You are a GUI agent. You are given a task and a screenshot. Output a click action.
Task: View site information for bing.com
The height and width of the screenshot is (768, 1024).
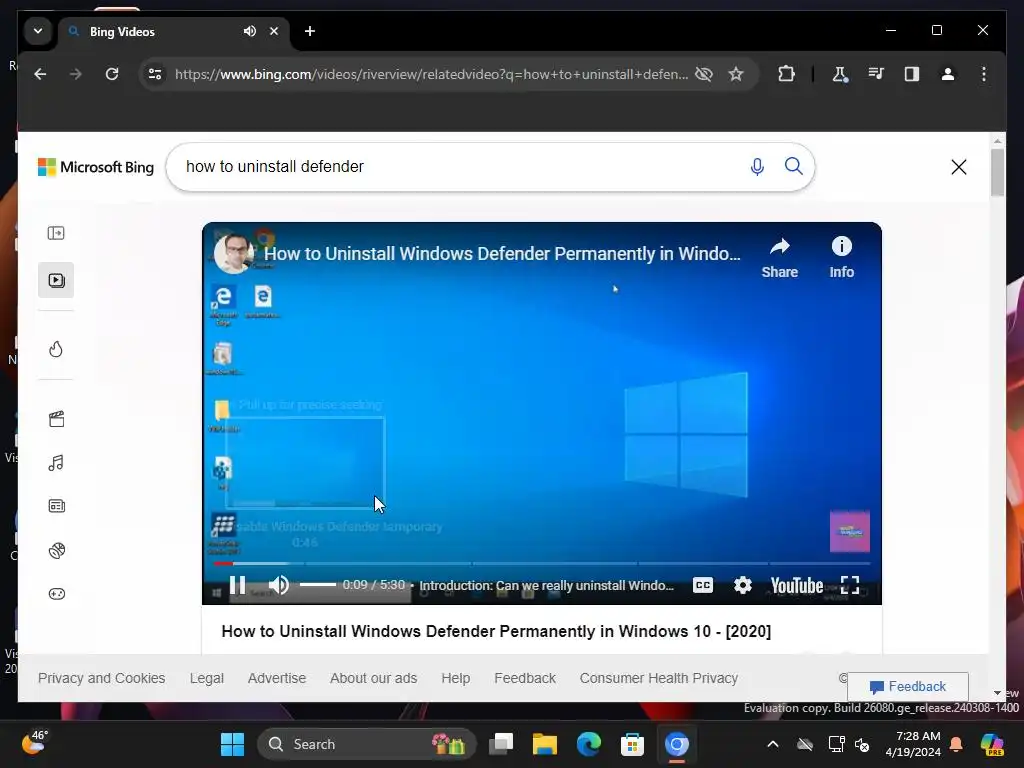[x=155, y=74]
